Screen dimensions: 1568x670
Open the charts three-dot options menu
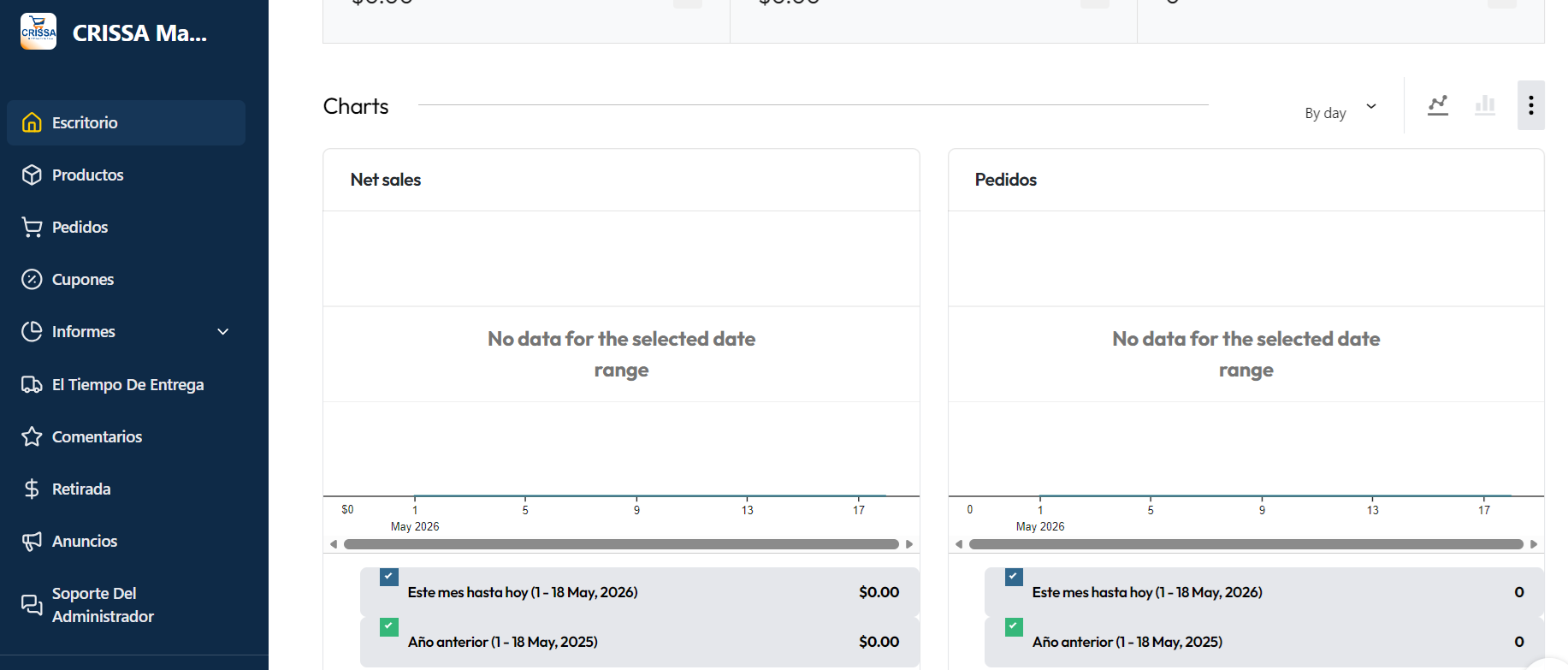(1531, 105)
